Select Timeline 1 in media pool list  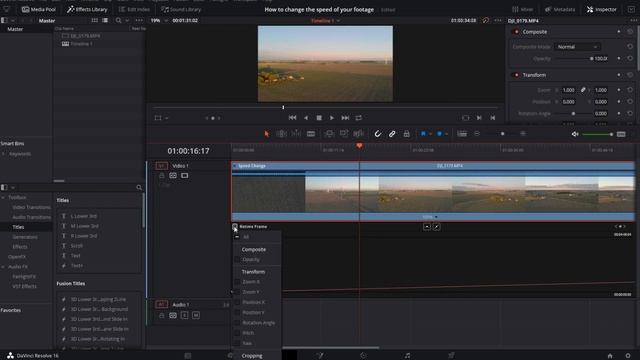[81, 44]
